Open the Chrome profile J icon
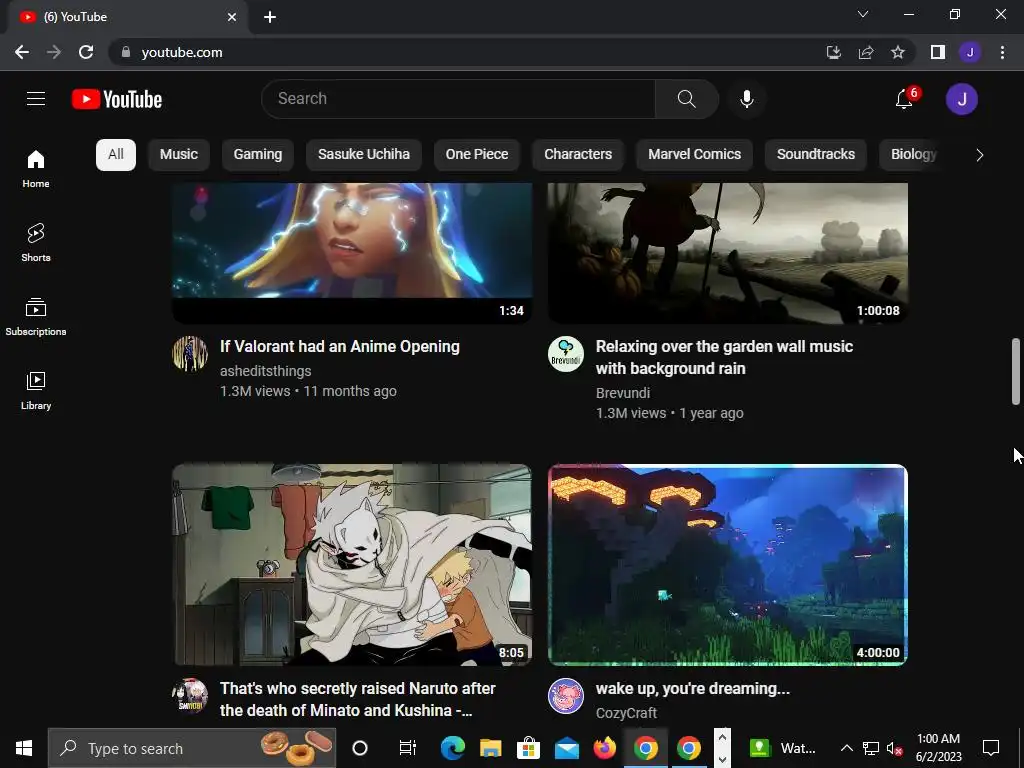The image size is (1024, 768). tap(970, 52)
